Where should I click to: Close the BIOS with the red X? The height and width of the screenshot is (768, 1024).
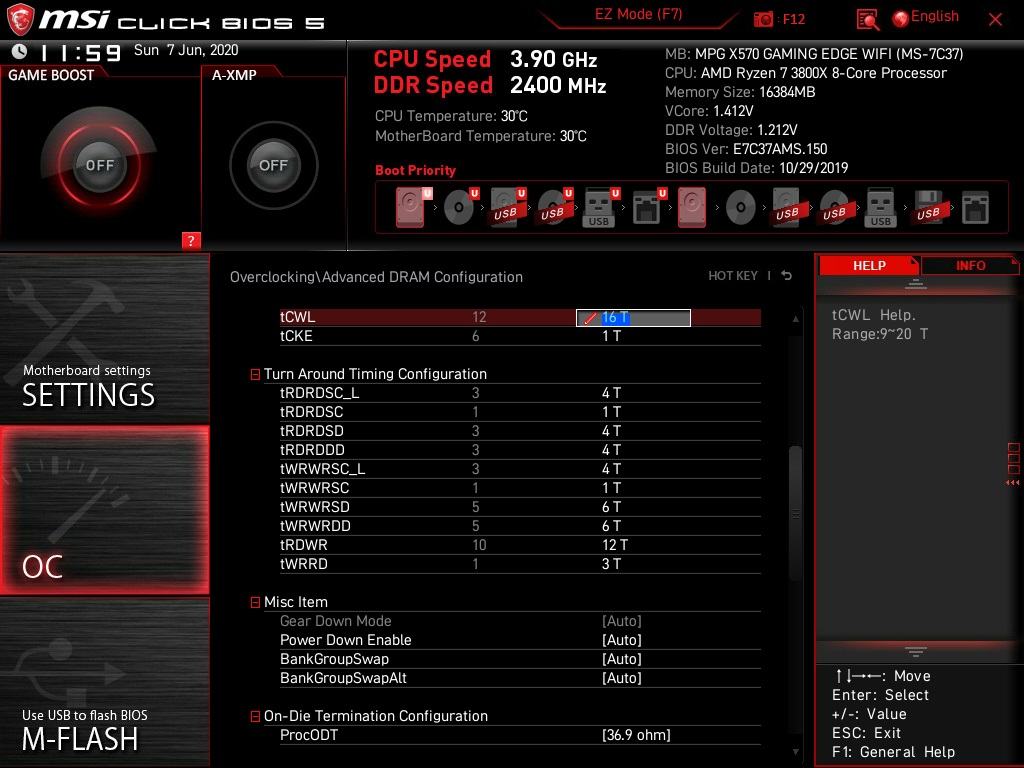[x=995, y=20]
